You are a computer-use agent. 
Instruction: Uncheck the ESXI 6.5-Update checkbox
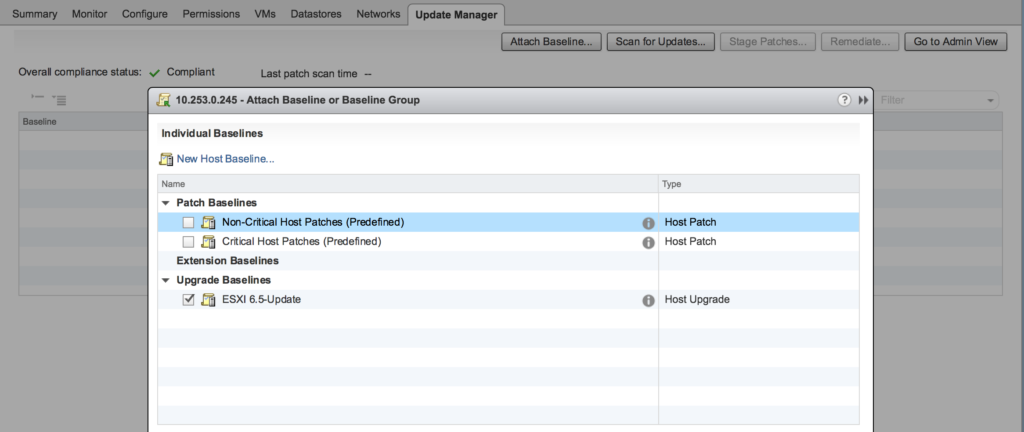(x=188, y=300)
